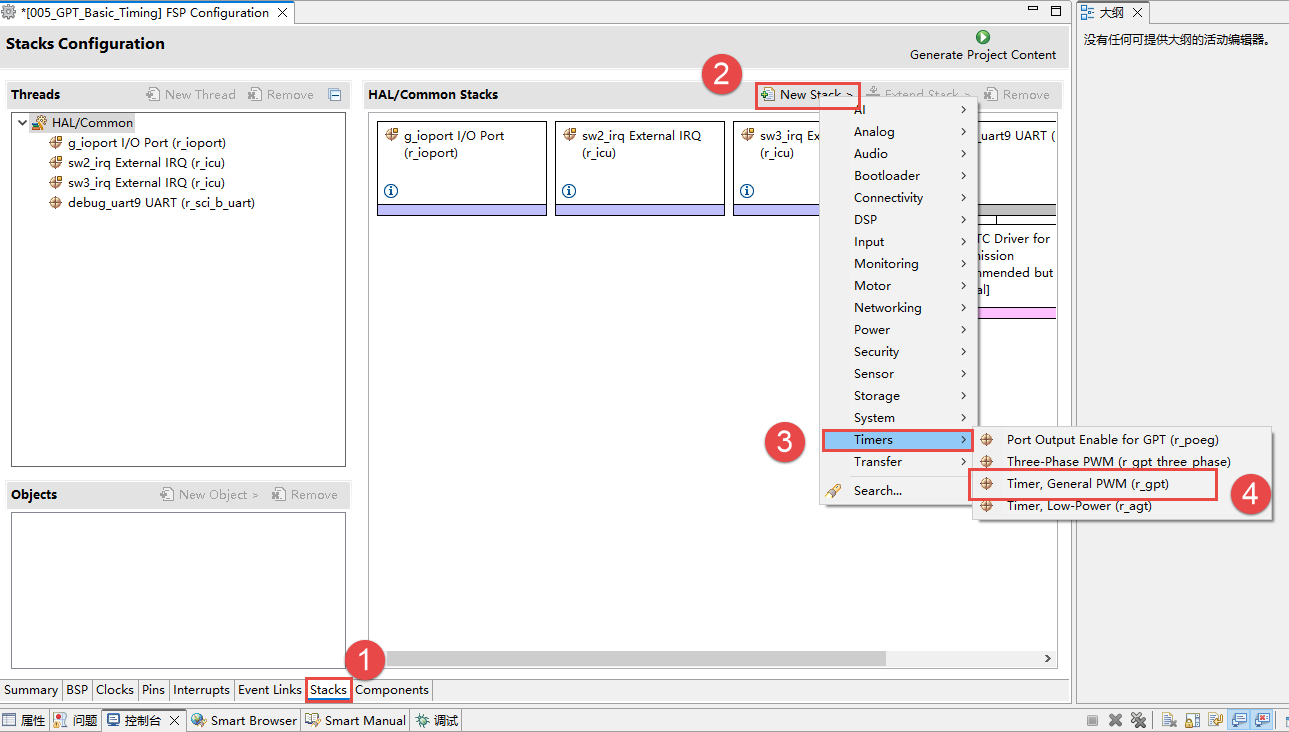Click Generate Project Content green arrow icon
The image size is (1289, 732).
pyautogui.click(x=982, y=37)
